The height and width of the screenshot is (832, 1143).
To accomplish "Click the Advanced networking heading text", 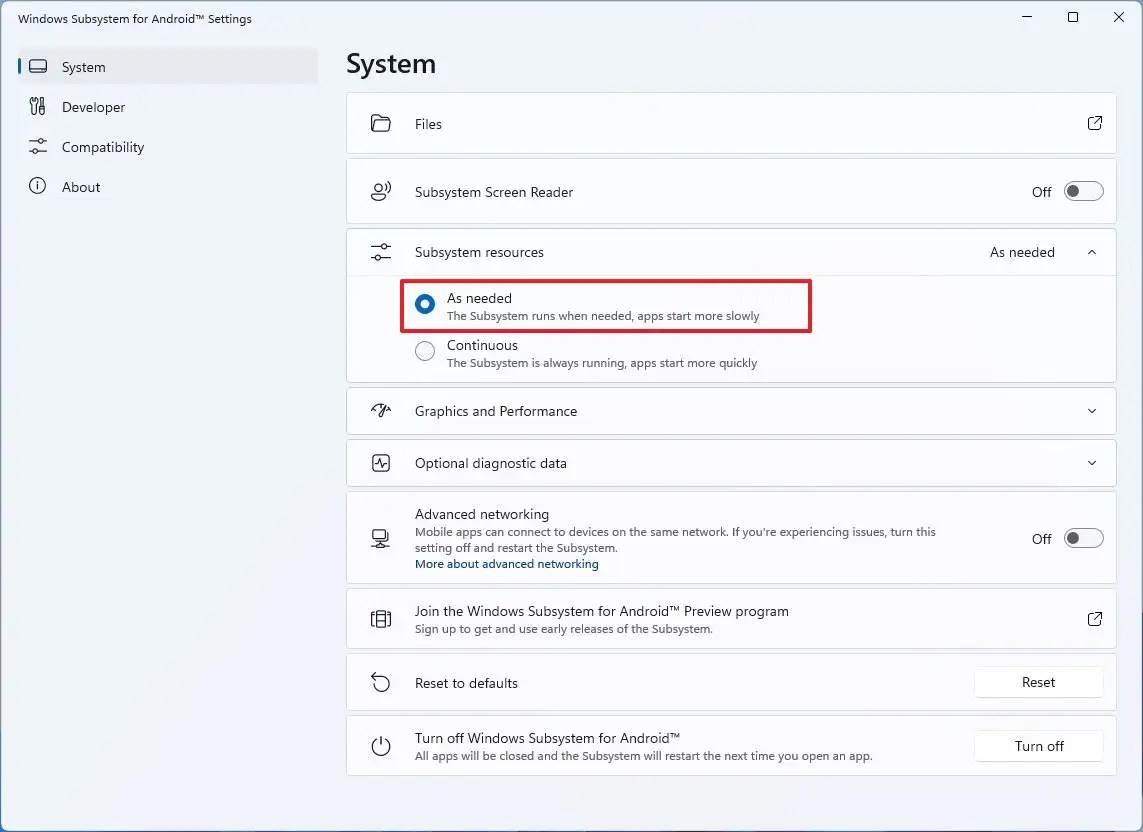I will (482, 514).
